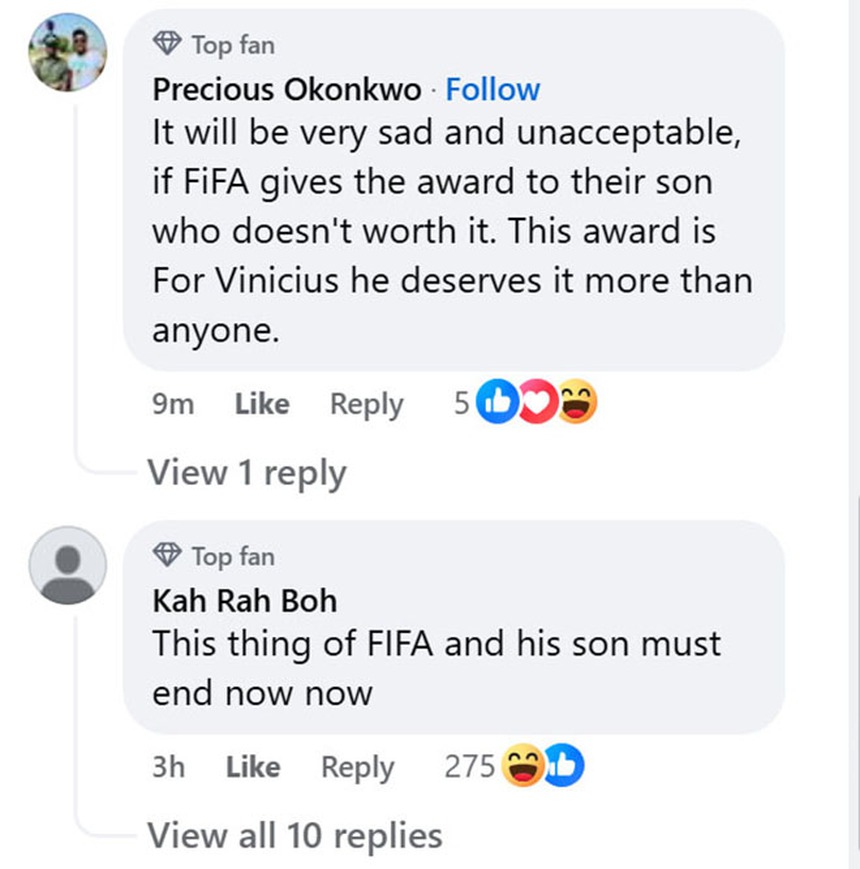The height and width of the screenshot is (869, 860).
Task: Reply to Precious Okonkwo's comment
Action: coord(366,404)
